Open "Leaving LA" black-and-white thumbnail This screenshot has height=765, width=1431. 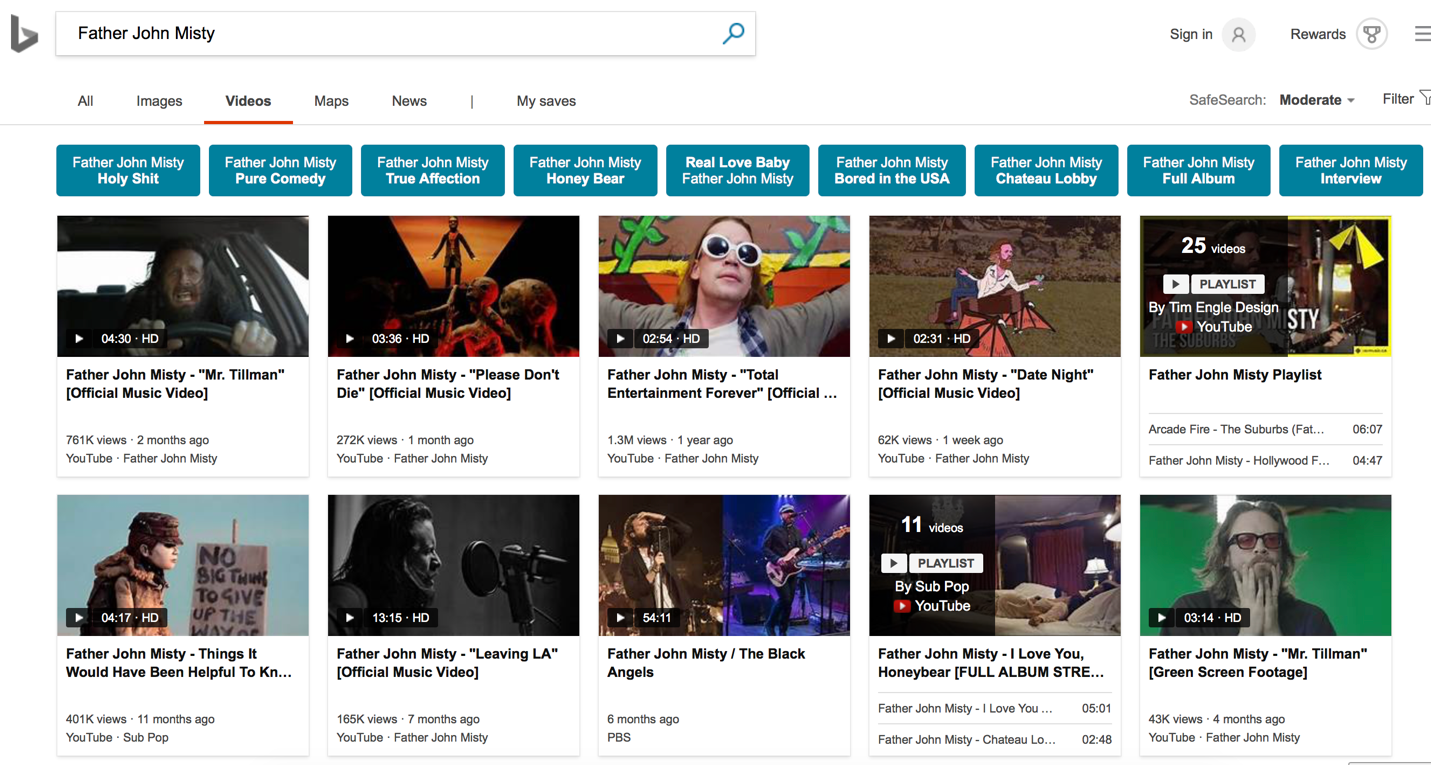453,565
